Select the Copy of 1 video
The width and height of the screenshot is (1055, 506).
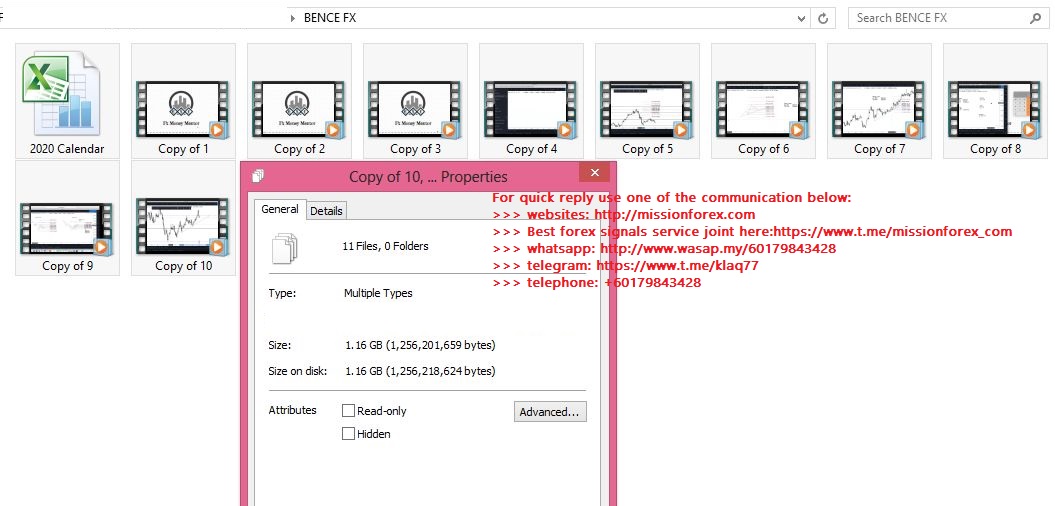point(183,101)
